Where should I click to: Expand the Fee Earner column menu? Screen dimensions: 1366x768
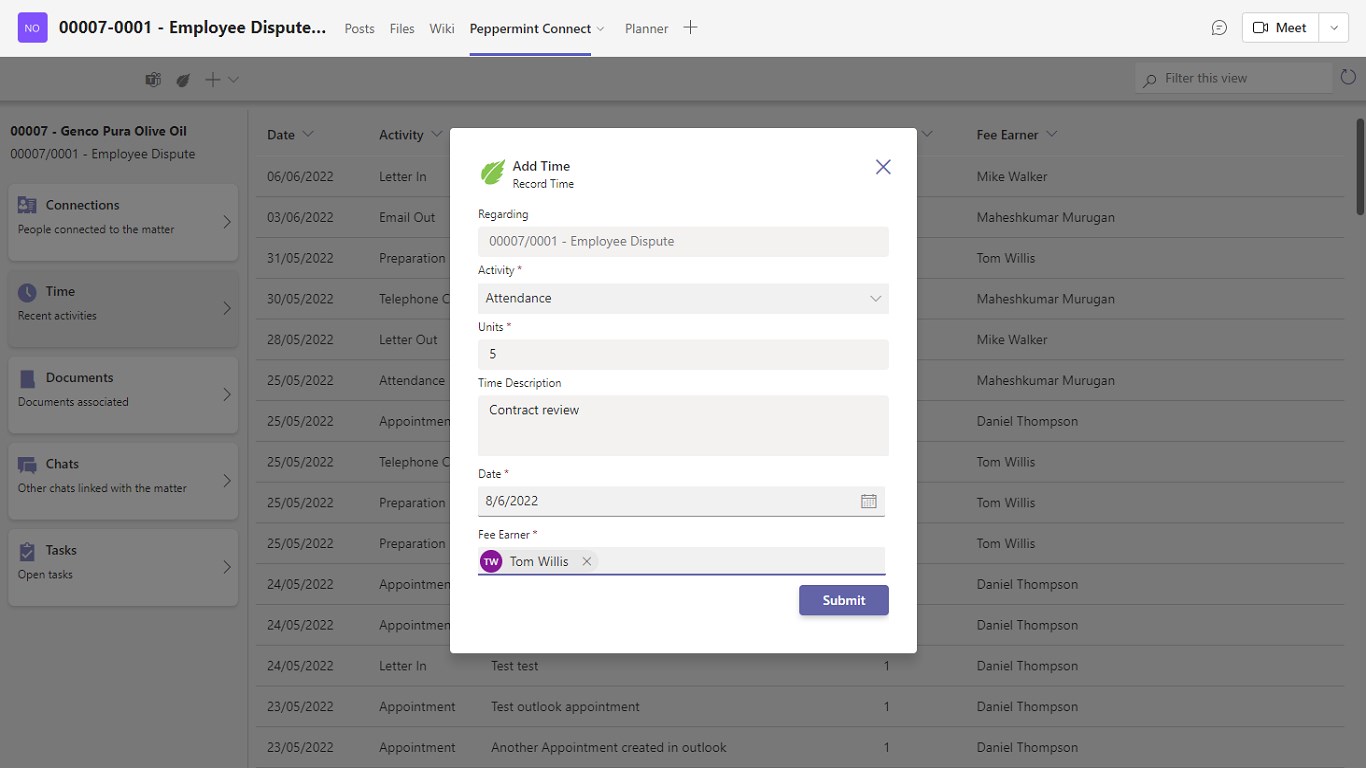coord(1051,135)
